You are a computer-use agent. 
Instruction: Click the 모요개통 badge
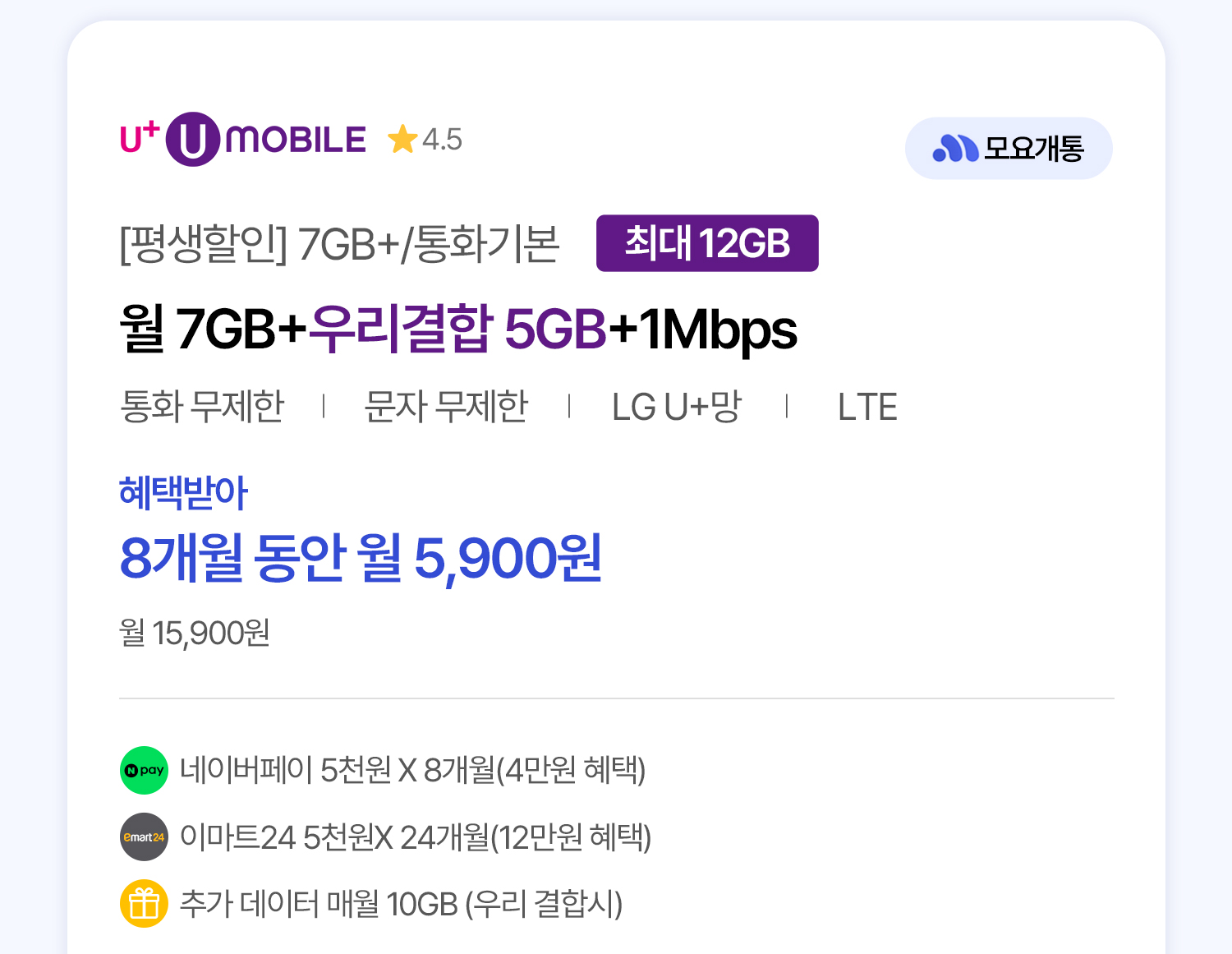point(1009,148)
